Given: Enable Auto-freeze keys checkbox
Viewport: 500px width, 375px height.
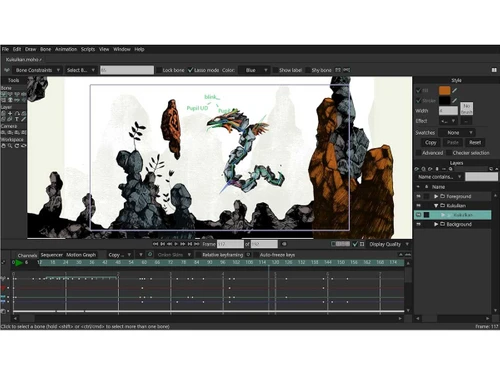Looking at the screenshot, I should (256, 255).
